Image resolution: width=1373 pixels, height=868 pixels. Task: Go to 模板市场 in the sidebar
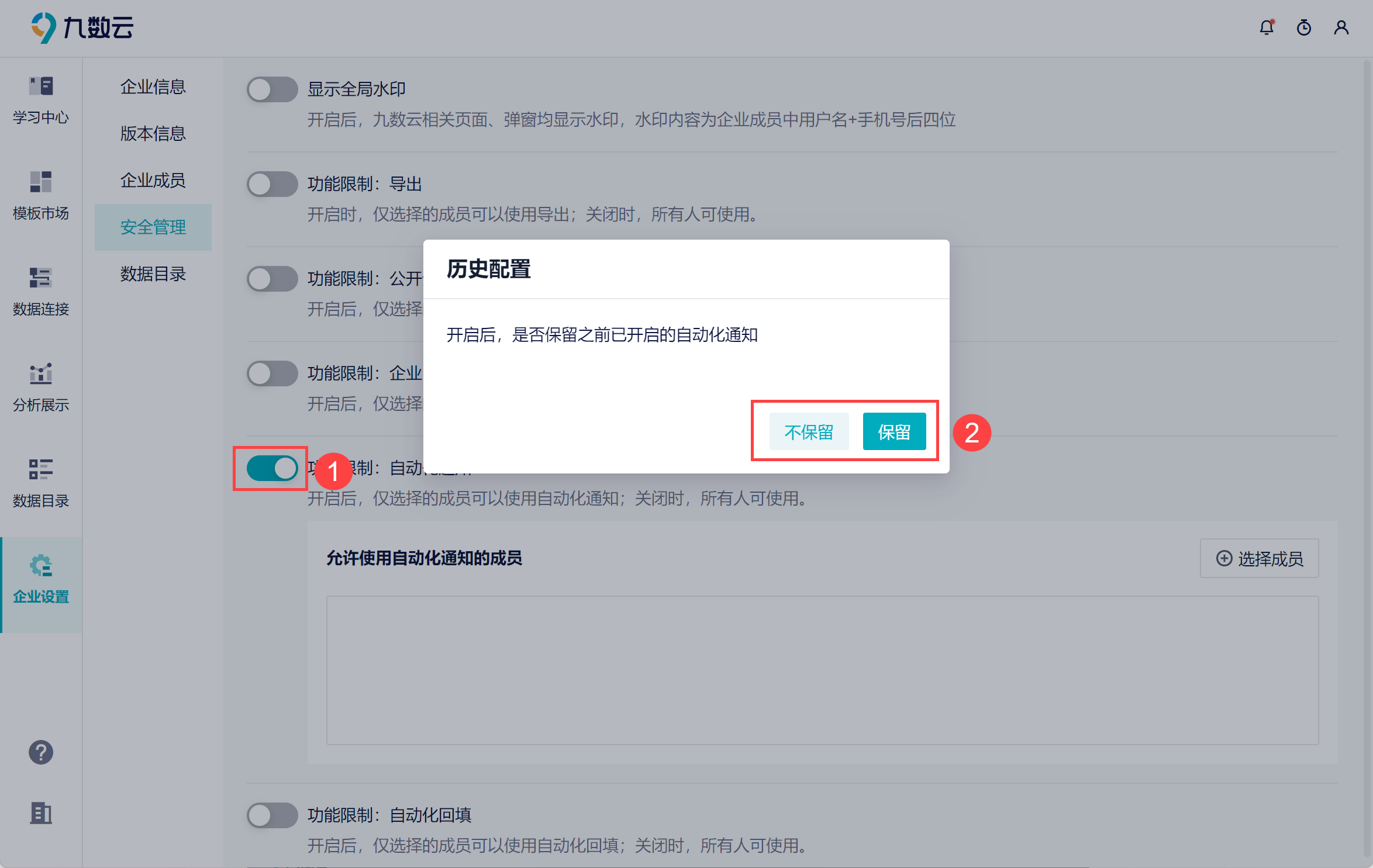point(41,196)
